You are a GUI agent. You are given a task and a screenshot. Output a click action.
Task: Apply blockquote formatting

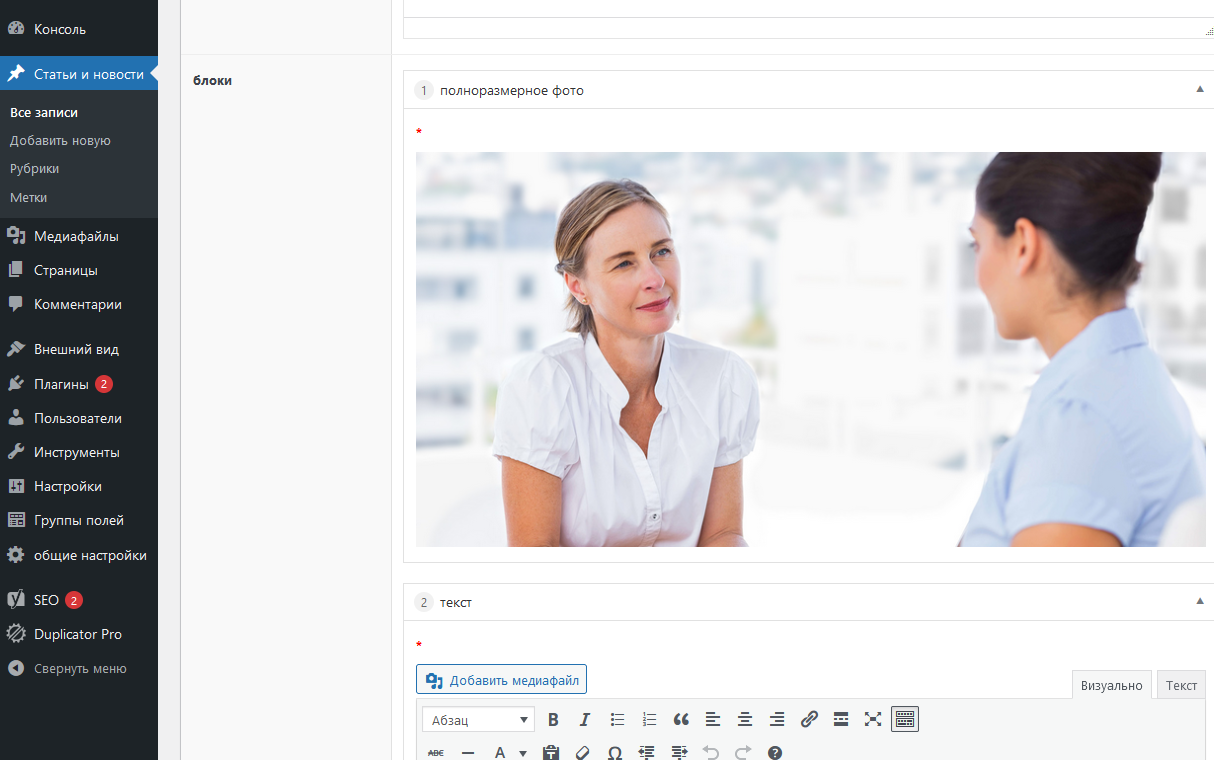(x=681, y=719)
